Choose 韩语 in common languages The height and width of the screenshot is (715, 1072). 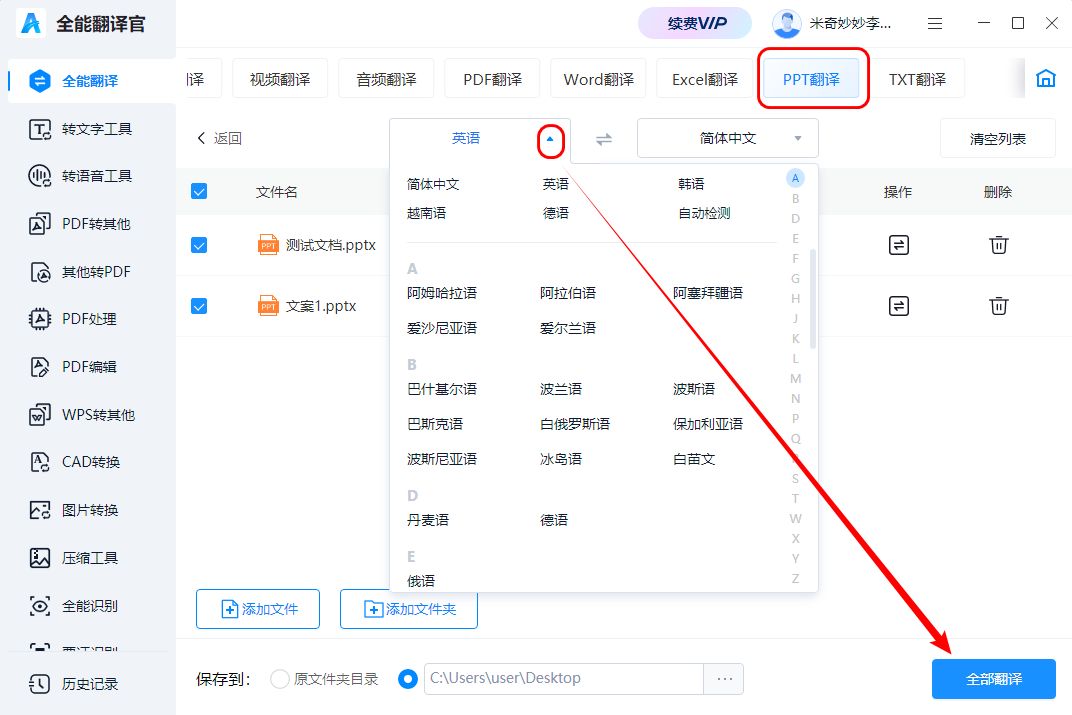click(691, 184)
